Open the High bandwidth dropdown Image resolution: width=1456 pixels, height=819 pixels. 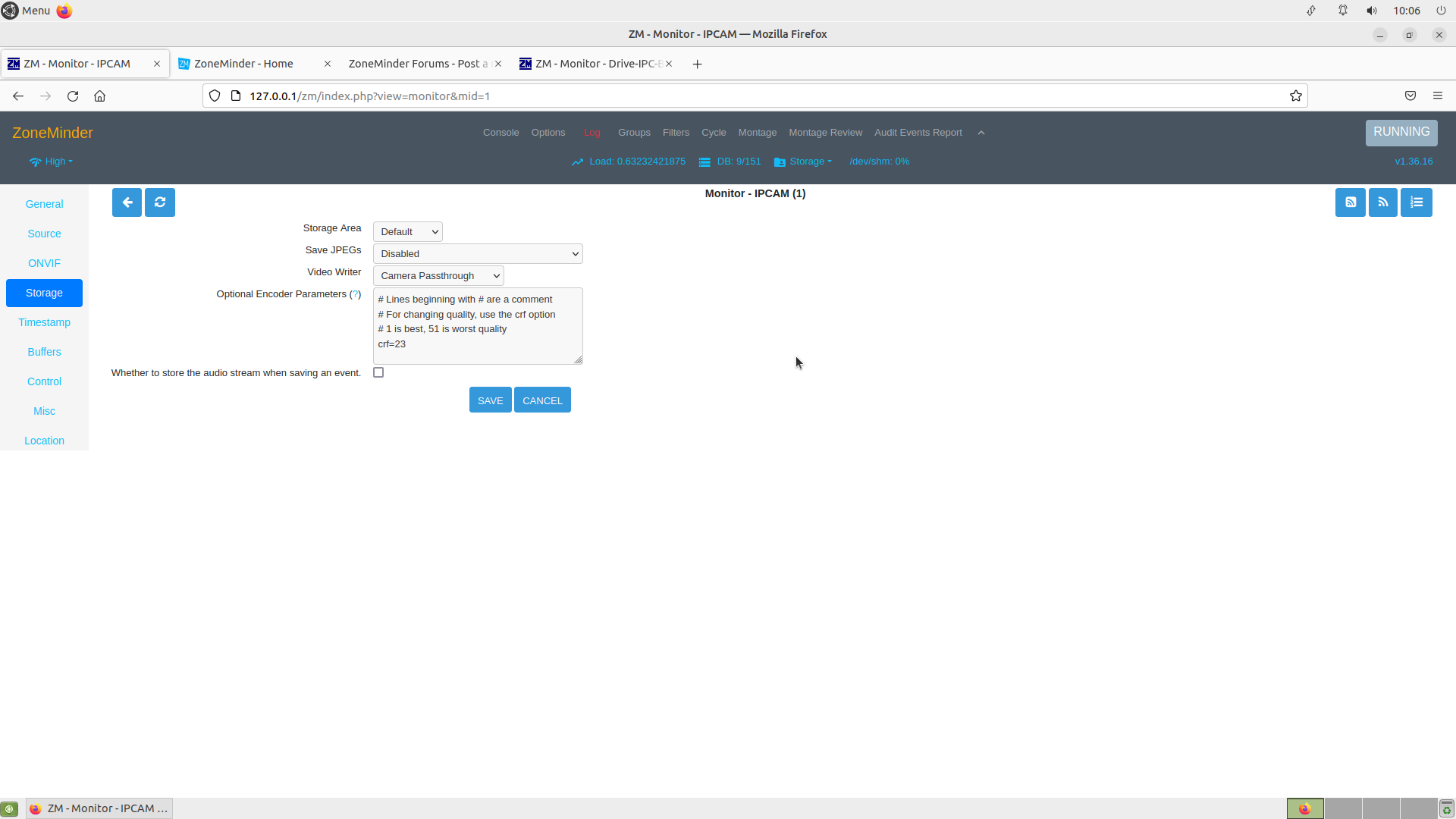coord(51,162)
